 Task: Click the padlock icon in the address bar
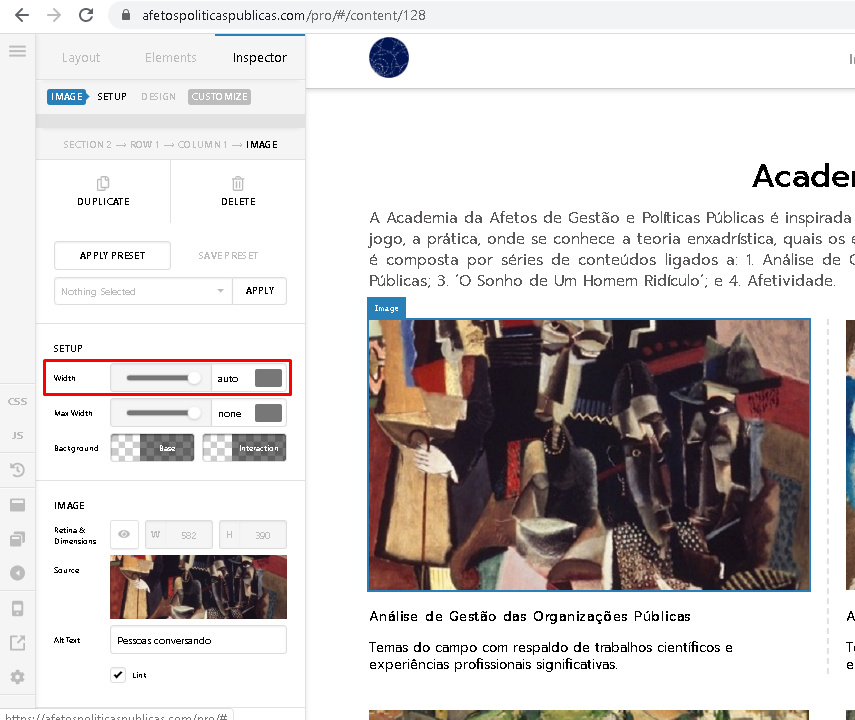click(126, 15)
